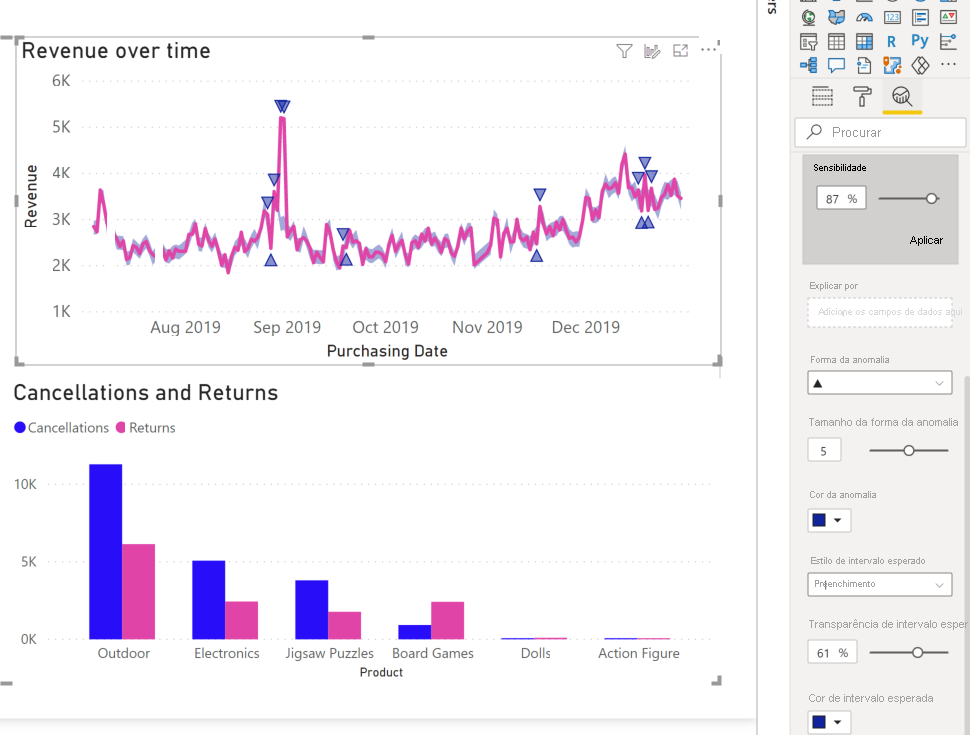
Task: Select the Python visual
Action: 920,41
